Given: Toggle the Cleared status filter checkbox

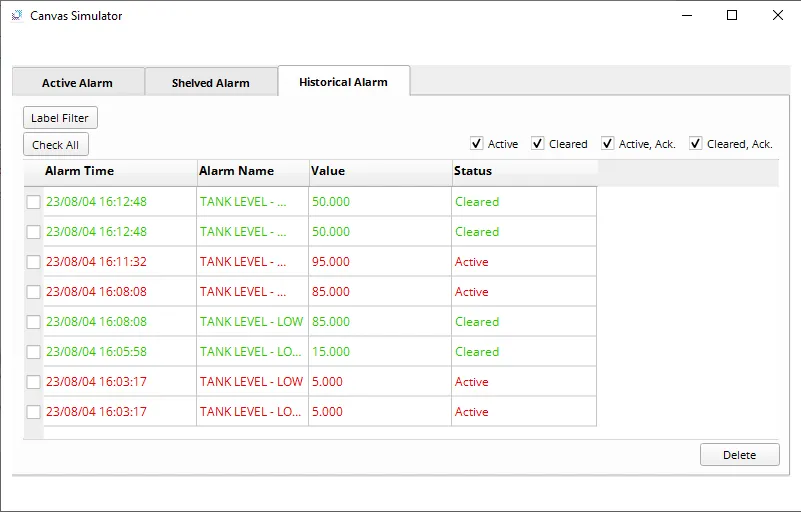Looking at the screenshot, I should [x=537, y=144].
